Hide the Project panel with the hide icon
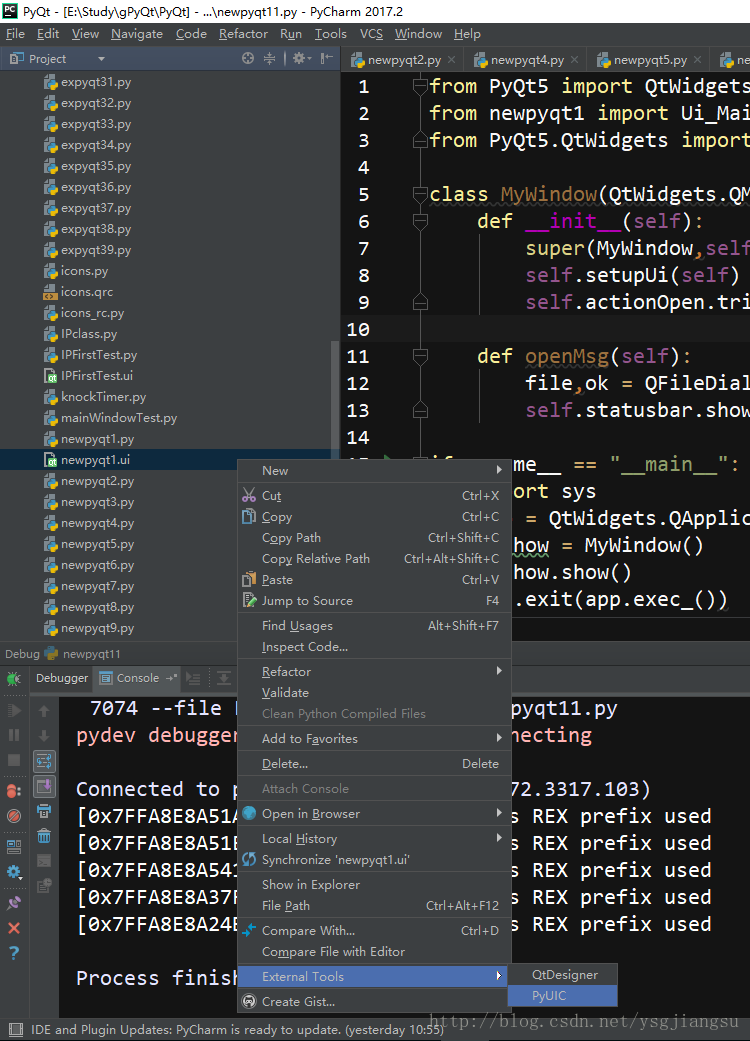The image size is (750, 1041). (x=327, y=58)
